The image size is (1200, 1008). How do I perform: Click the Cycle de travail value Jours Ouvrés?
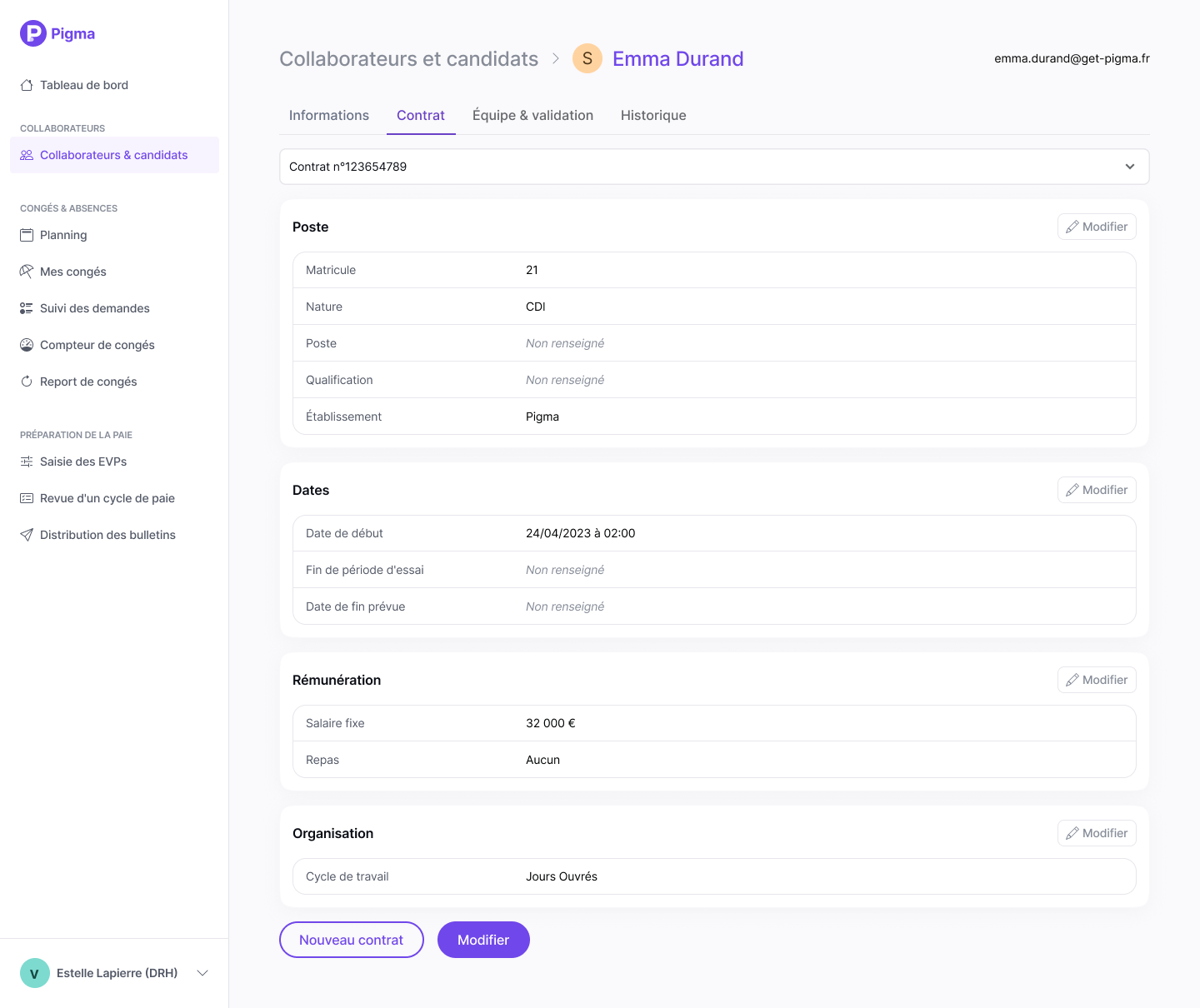pyautogui.click(x=562, y=876)
